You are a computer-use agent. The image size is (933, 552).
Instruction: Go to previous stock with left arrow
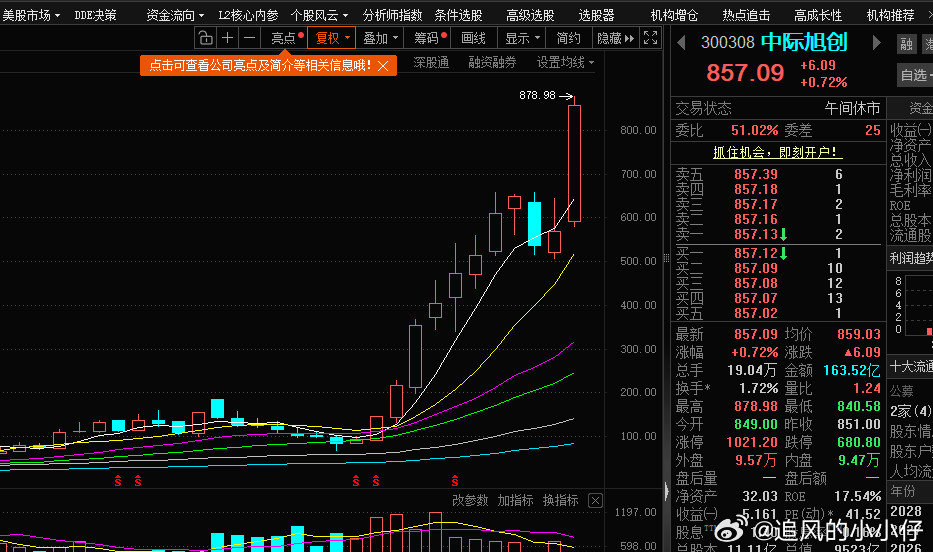(682, 43)
